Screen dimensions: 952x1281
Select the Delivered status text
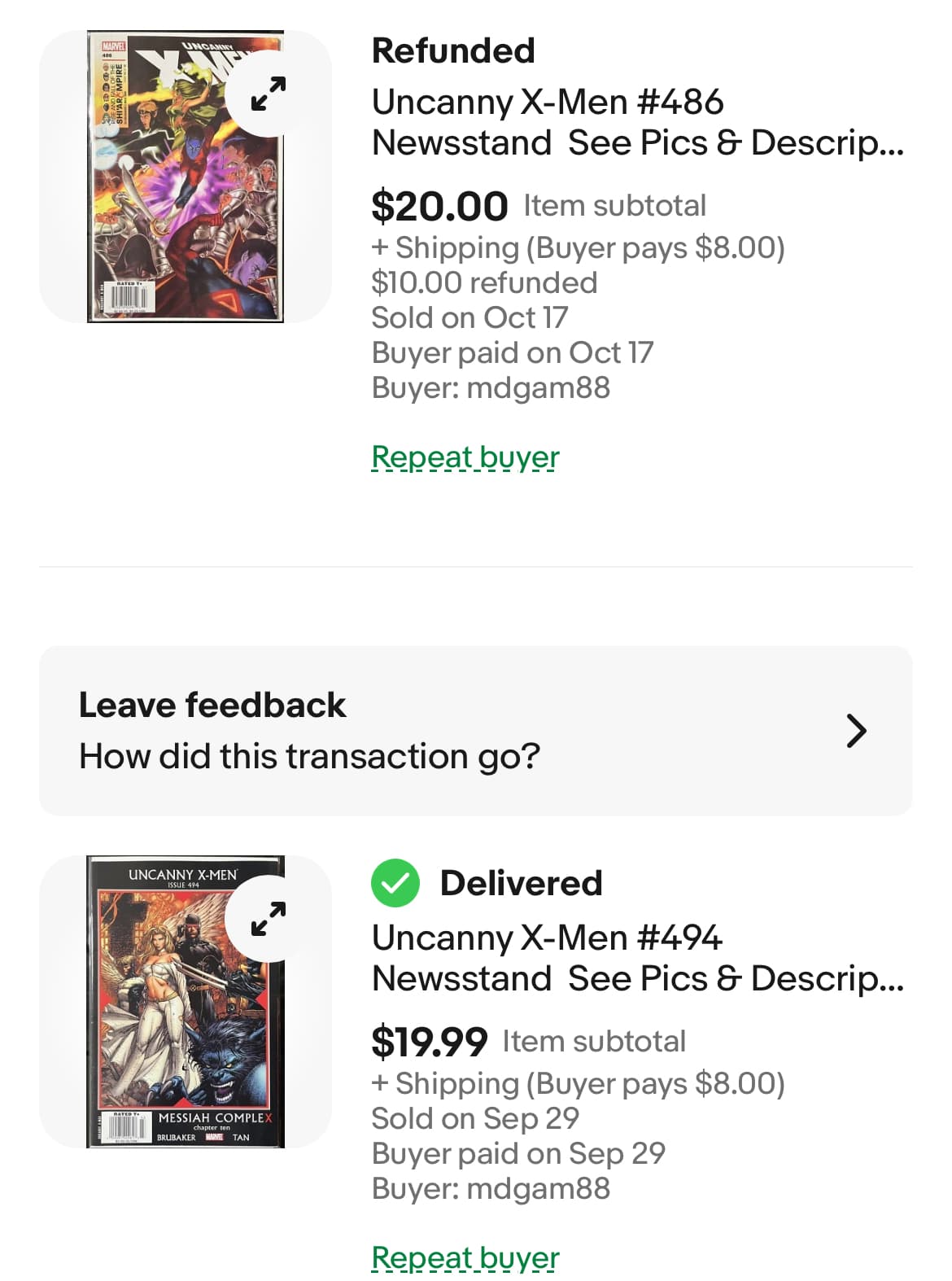521,883
